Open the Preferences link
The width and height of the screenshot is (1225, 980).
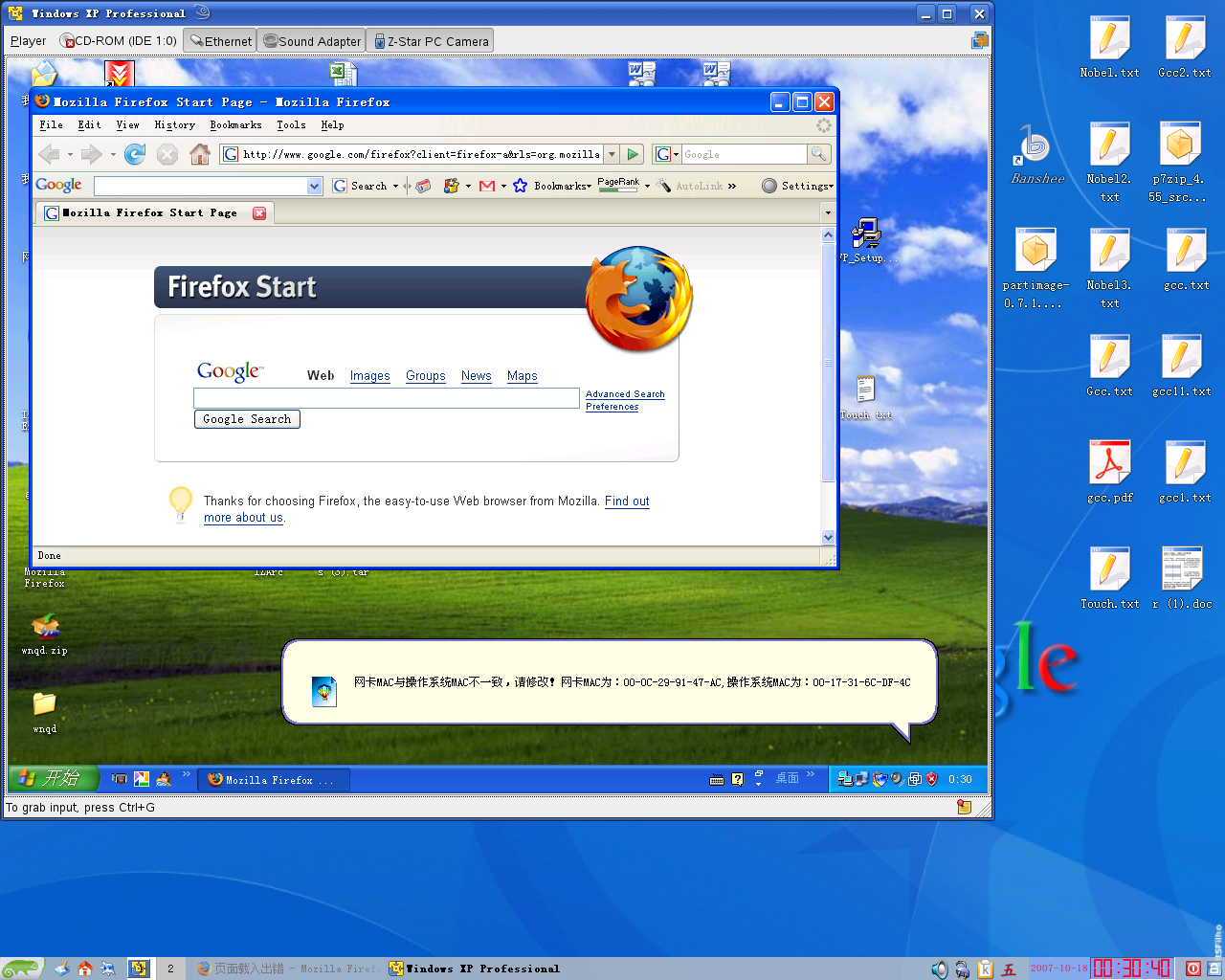click(612, 407)
